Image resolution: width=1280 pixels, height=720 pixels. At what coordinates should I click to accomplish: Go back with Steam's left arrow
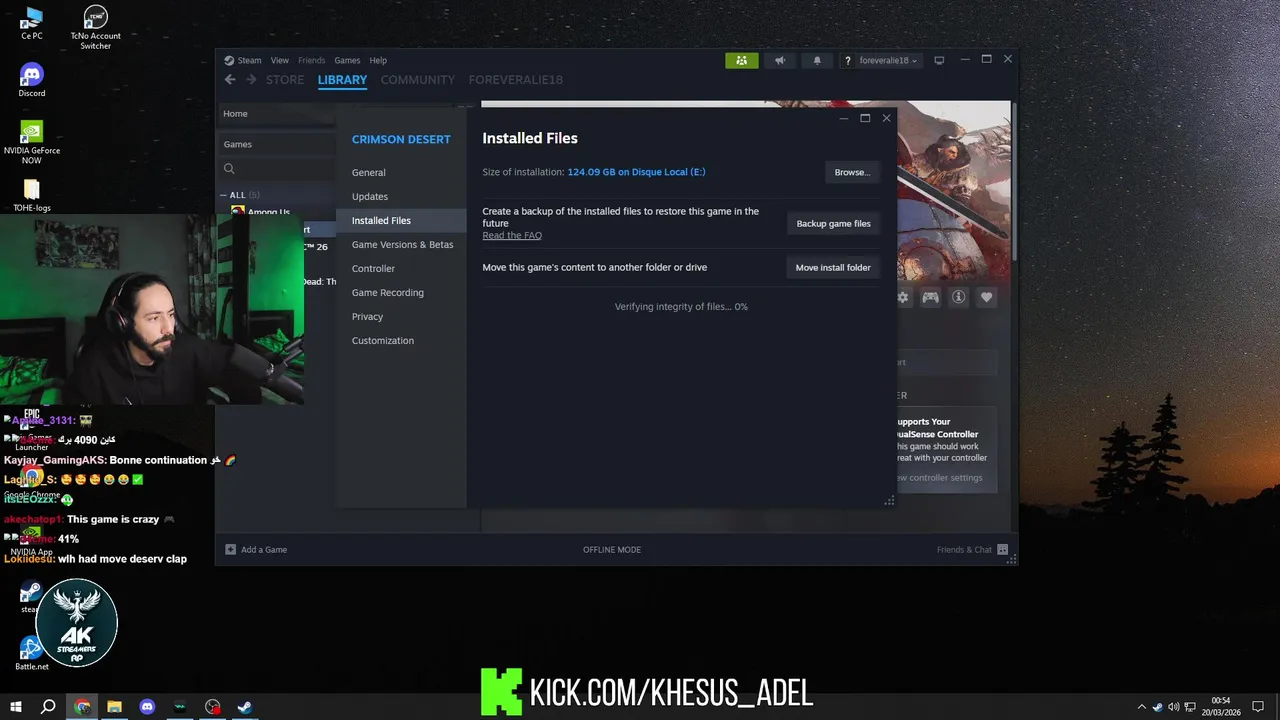click(x=230, y=80)
